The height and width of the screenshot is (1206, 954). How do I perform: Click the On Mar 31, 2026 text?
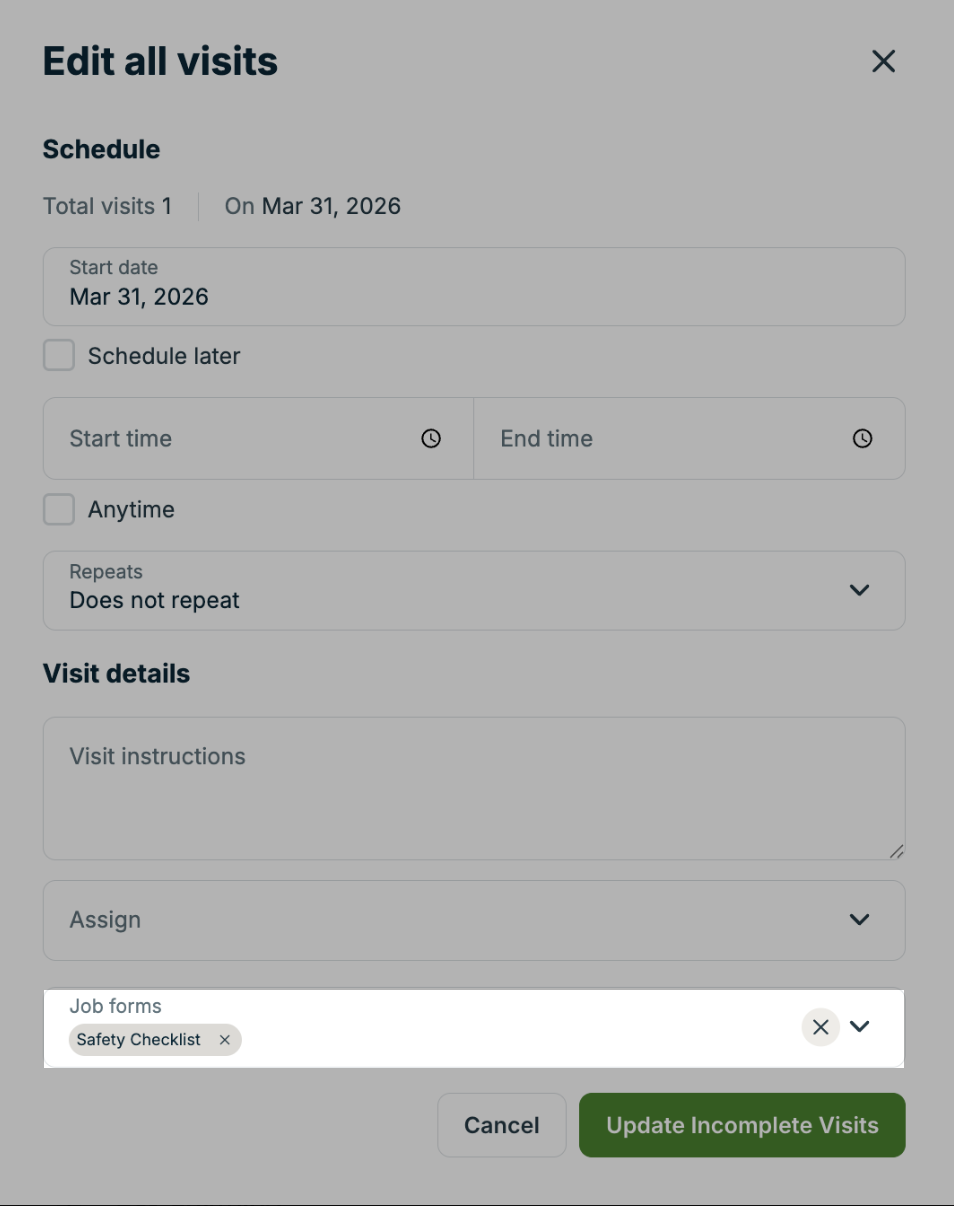(x=313, y=206)
